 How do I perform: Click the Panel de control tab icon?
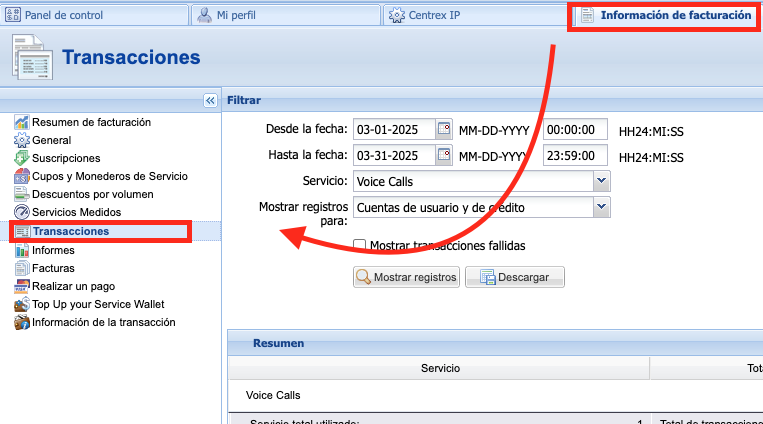point(13,15)
